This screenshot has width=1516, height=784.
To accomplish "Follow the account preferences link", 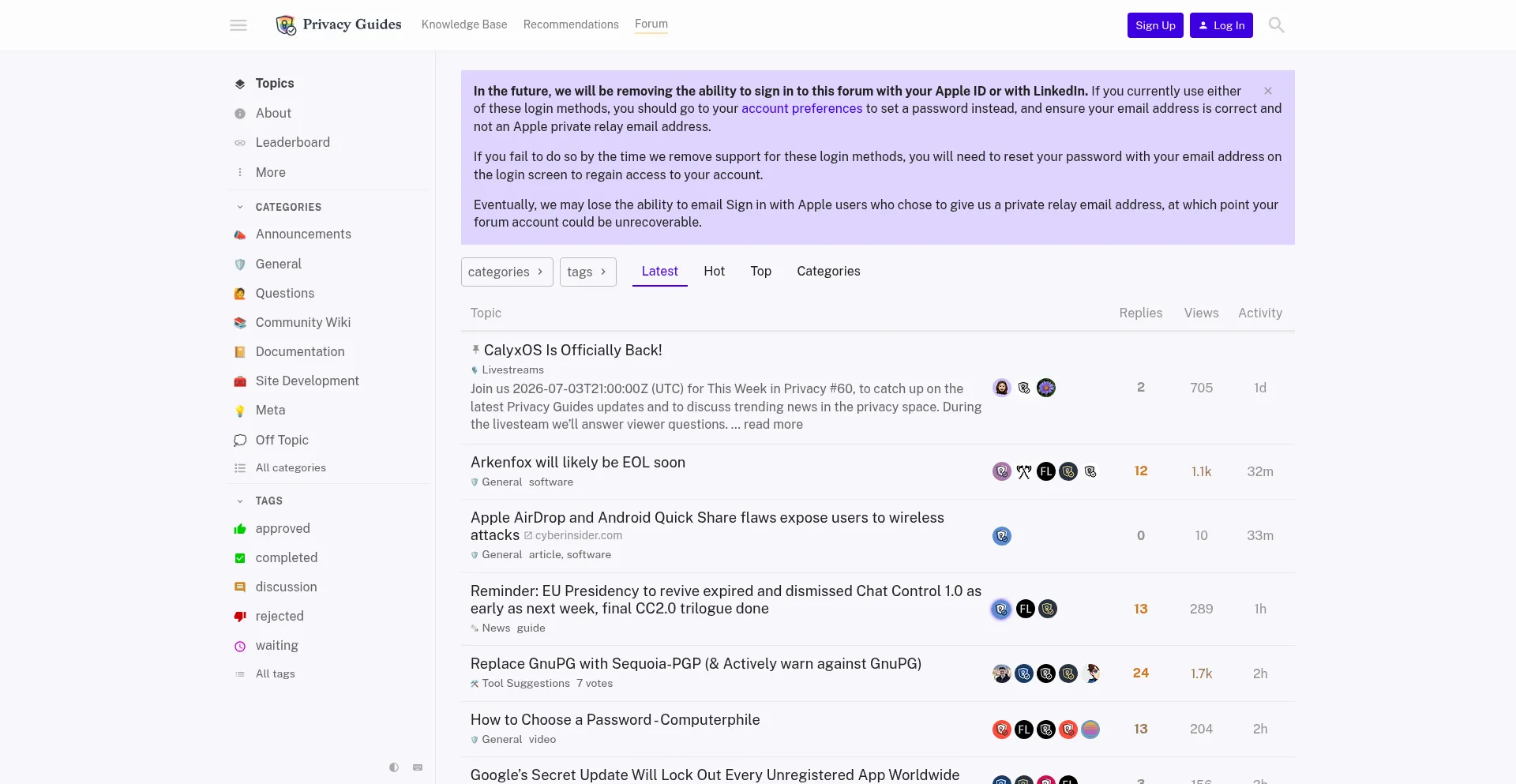I will (801, 109).
